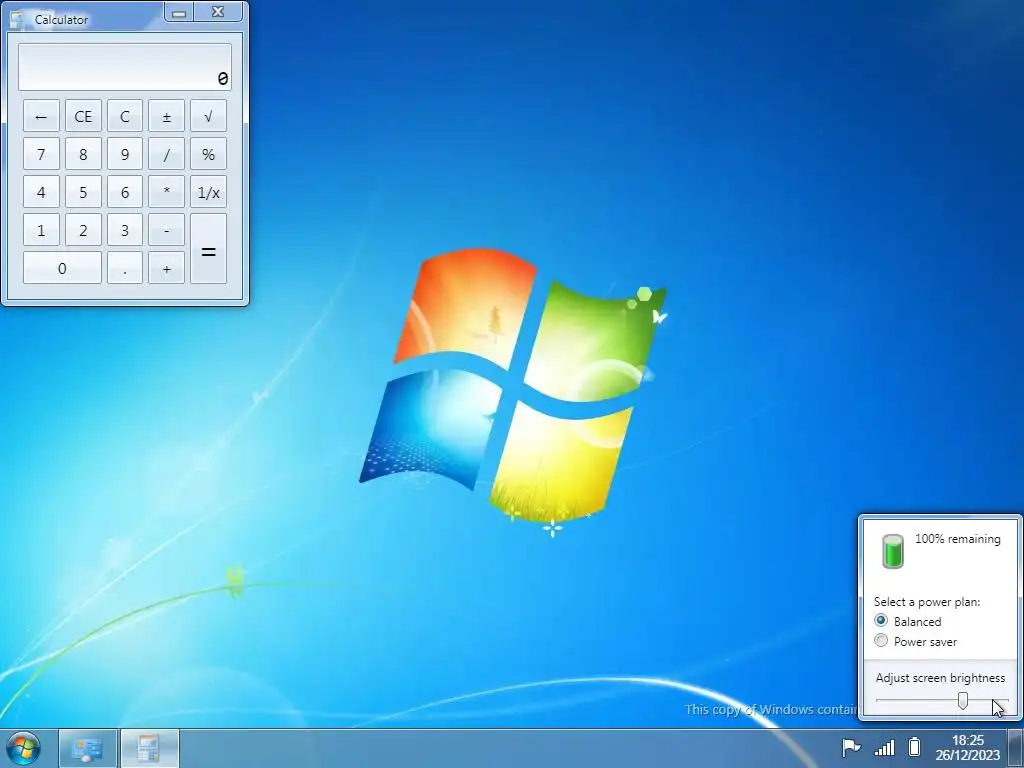Clear the calculator with the C button
The height and width of the screenshot is (768, 1024).
click(125, 116)
